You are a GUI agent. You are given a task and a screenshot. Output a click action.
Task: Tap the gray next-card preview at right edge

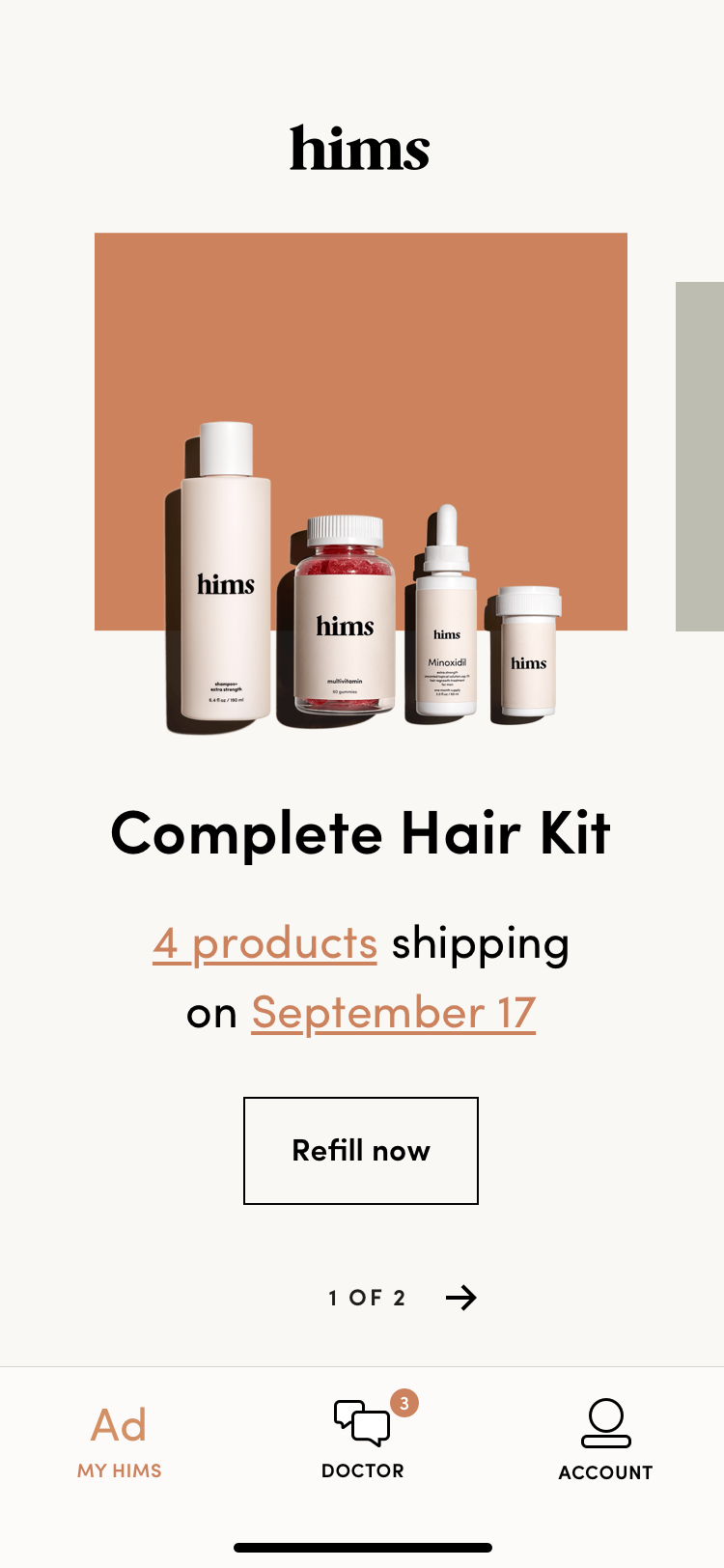(700, 457)
